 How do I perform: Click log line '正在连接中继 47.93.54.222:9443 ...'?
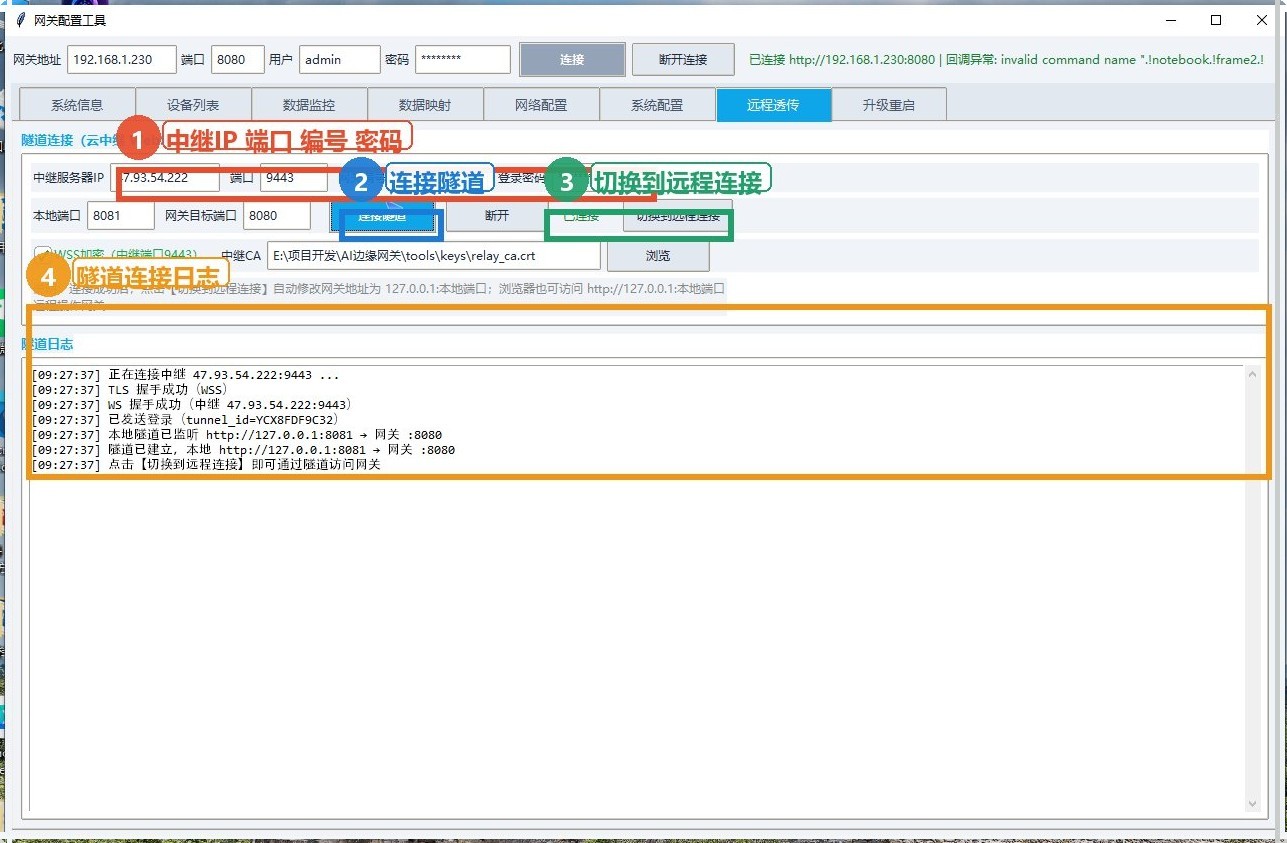(185, 375)
